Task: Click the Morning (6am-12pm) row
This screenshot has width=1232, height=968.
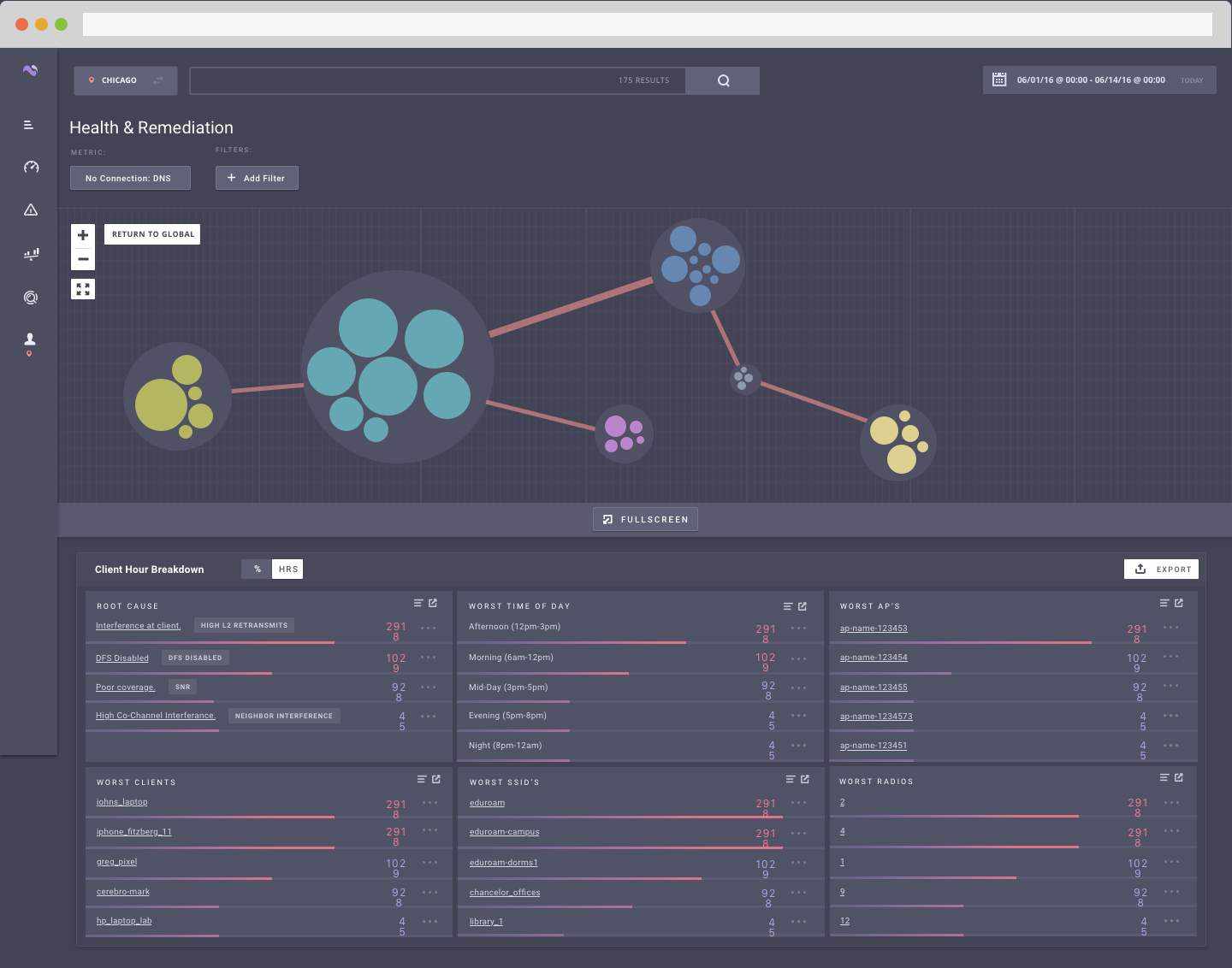Action: tap(641, 659)
